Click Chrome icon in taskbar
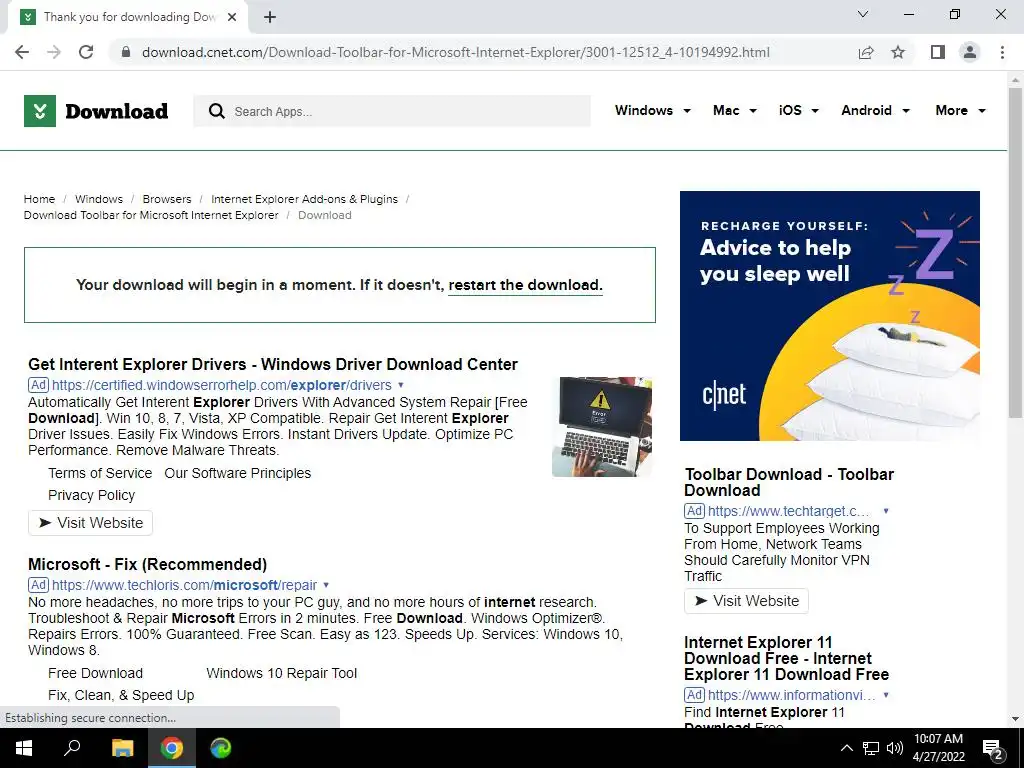 172,748
